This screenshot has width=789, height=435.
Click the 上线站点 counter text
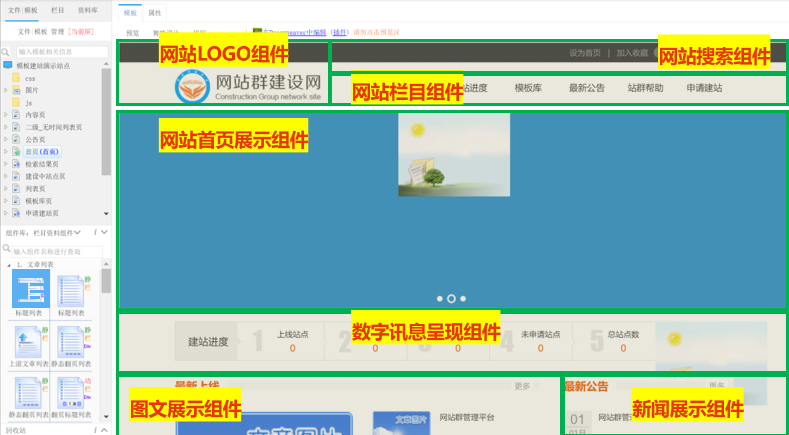point(293,334)
